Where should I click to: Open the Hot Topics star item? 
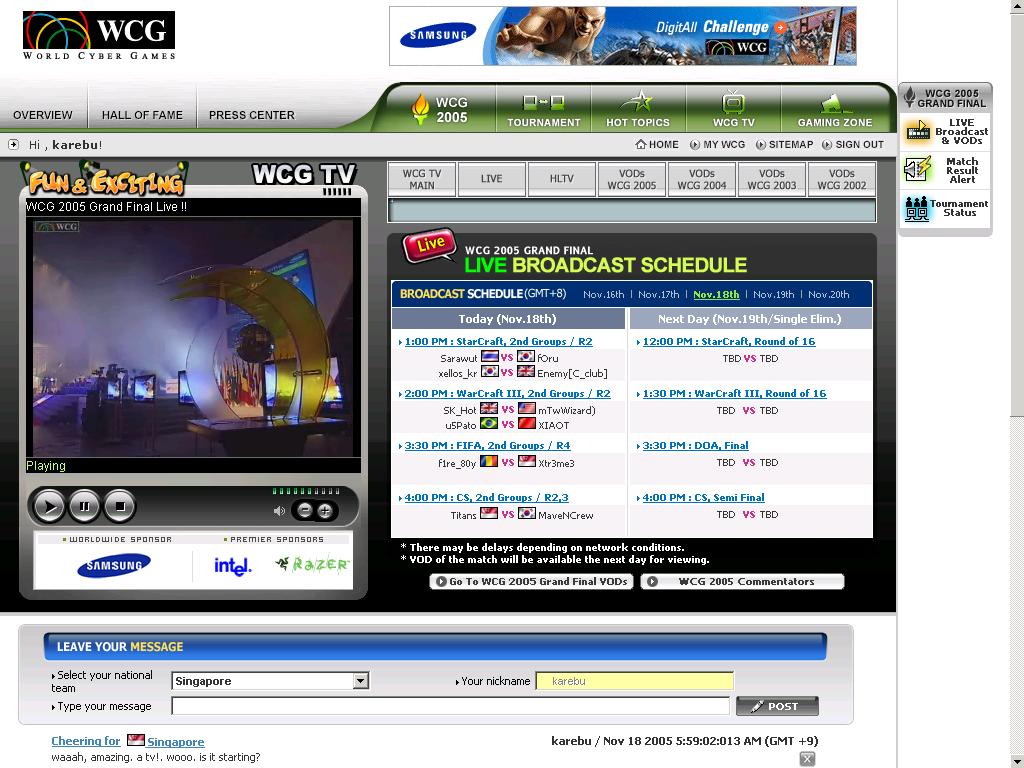point(638,109)
